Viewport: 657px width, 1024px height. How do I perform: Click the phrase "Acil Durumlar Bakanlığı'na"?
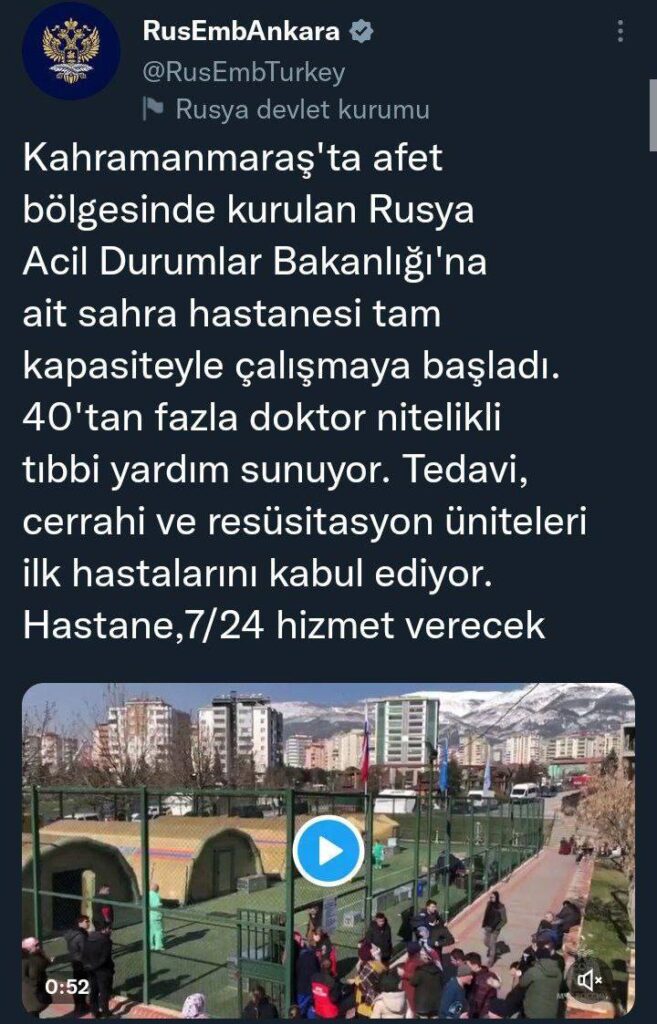coord(255,263)
